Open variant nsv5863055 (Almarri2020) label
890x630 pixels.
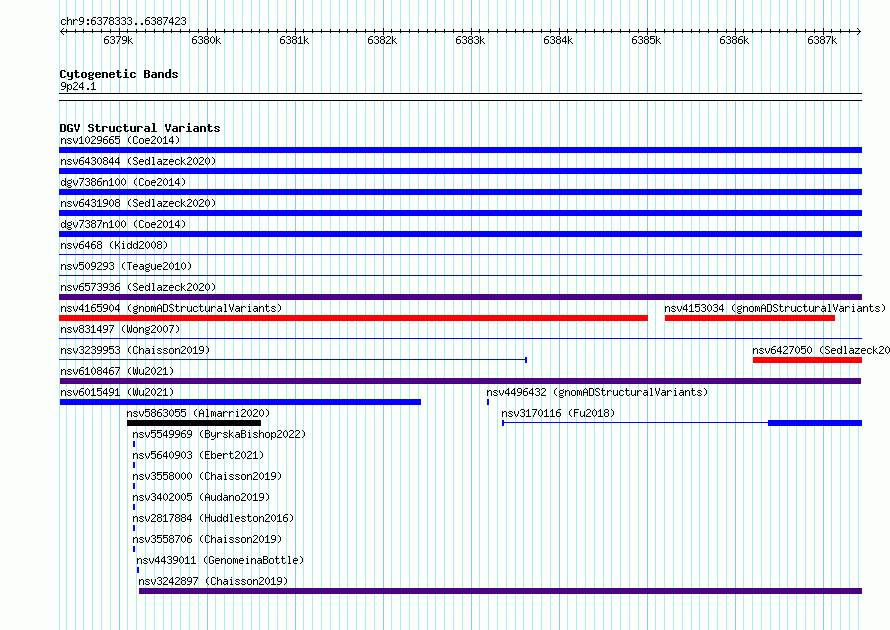click(x=198, y=413)
